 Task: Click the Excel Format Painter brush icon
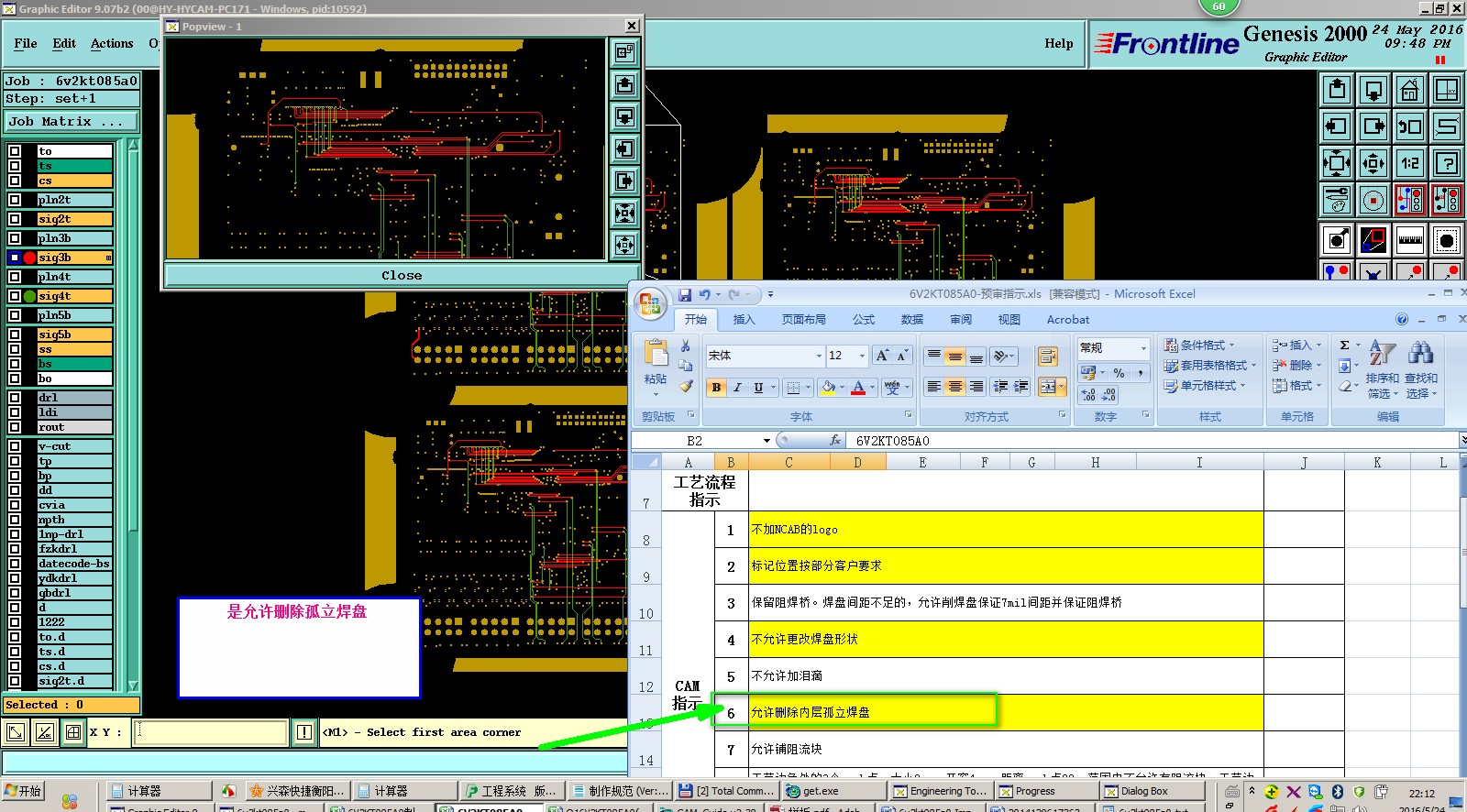(686, 387)
